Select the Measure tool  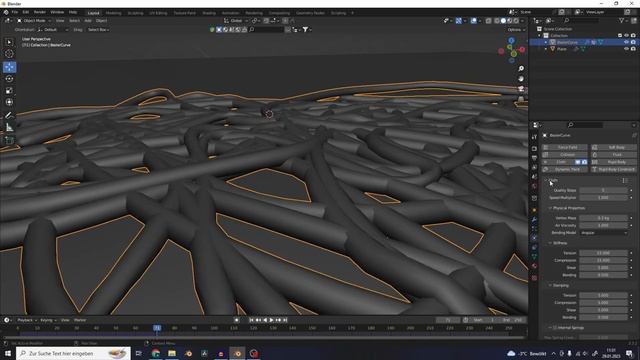coord(9,128)
